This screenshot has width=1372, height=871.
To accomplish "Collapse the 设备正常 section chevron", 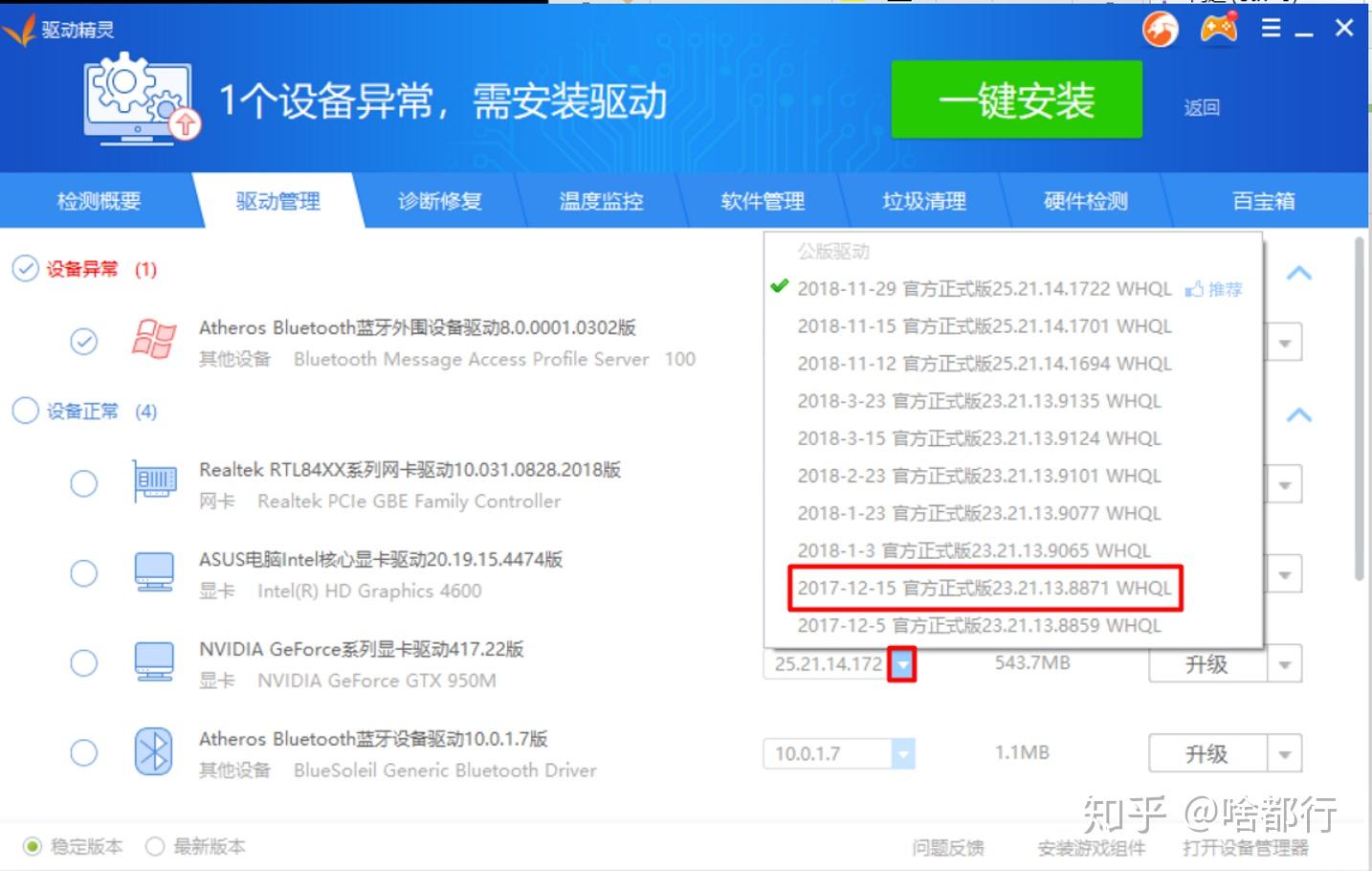I will (x=1299, y=414).
